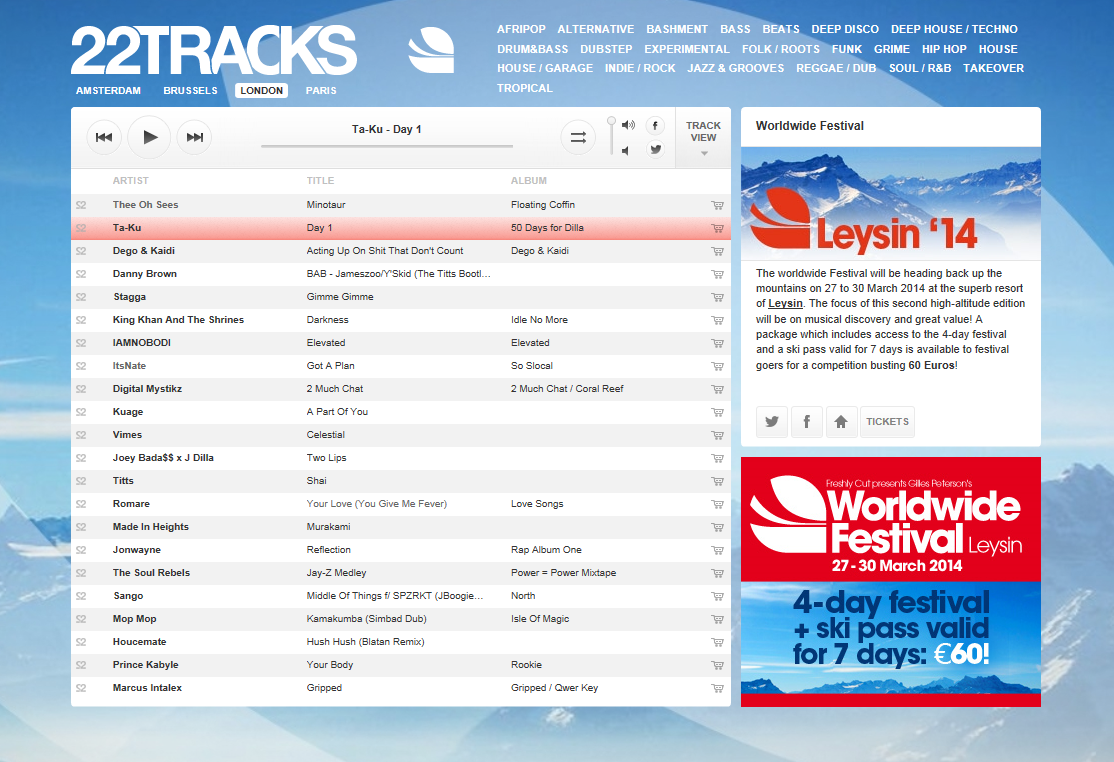1114x762 pixels.
Task: Click cart icon for Danny Brown row
Action: pos(718,274)
